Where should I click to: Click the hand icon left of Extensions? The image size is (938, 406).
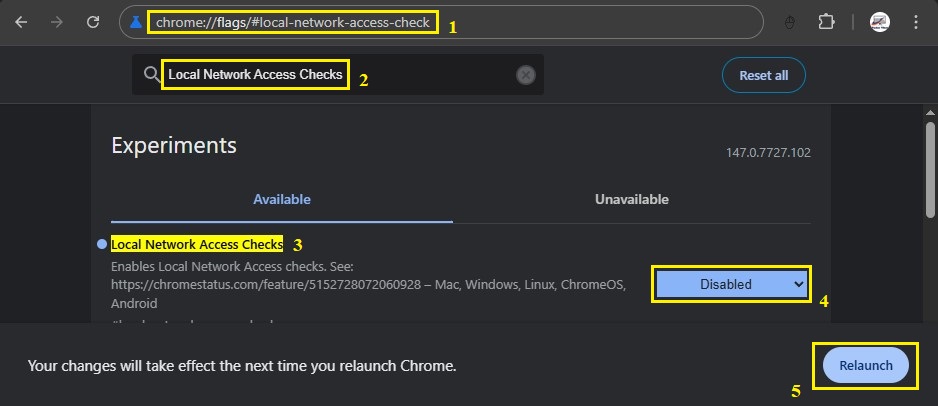[x=789, y=22]
